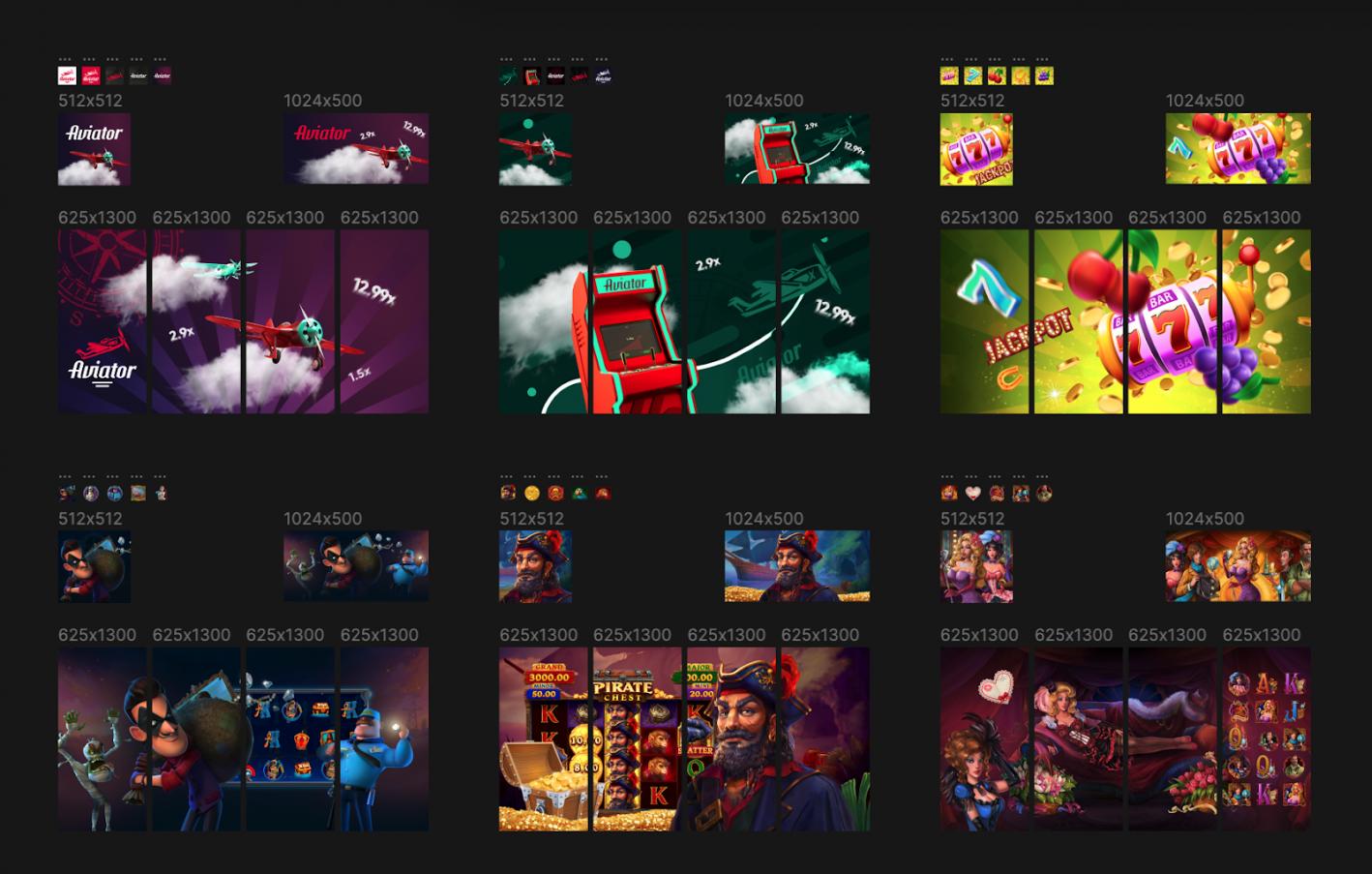This screenshot has width=1372, height=874.
Task: Open the cabaret ladies 1024x500 banner
Action: click(1238, 566)
